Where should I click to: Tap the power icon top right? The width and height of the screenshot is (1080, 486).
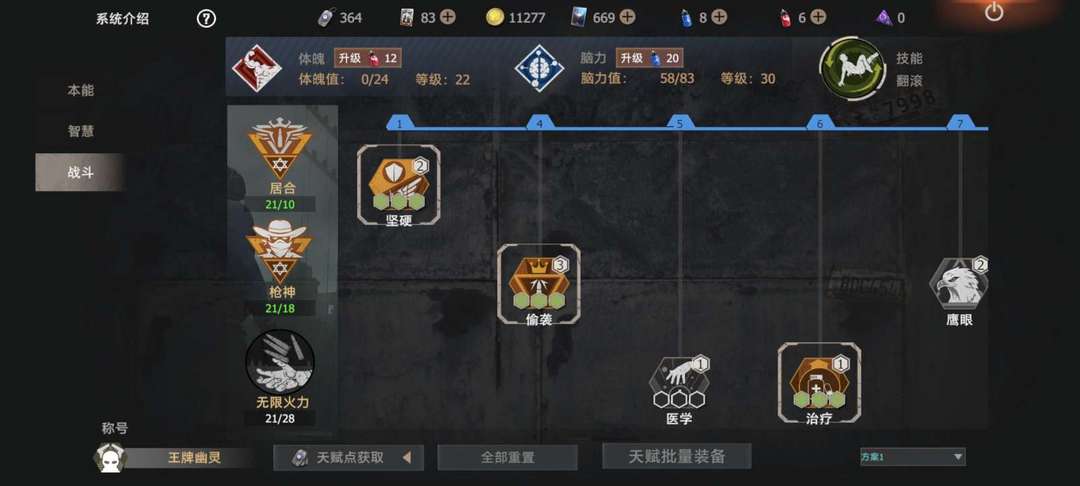(993, 12)
